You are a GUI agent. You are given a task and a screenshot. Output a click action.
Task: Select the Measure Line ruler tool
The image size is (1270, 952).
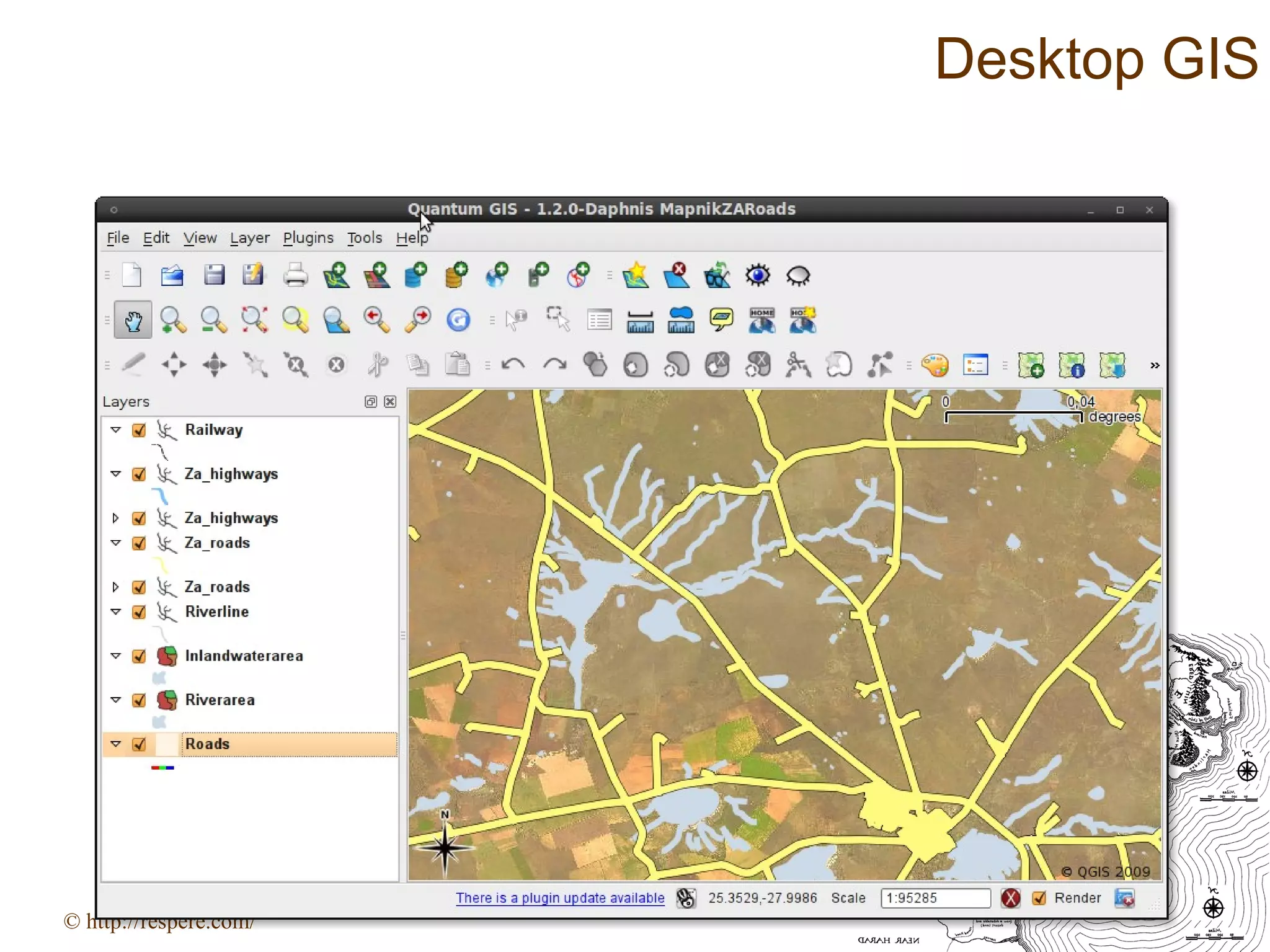[640, 321]
